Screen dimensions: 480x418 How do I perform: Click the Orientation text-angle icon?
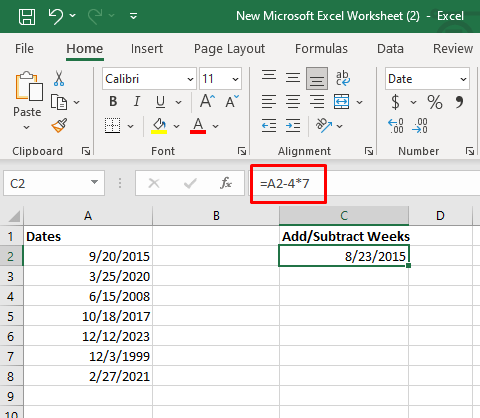point(324,126)
